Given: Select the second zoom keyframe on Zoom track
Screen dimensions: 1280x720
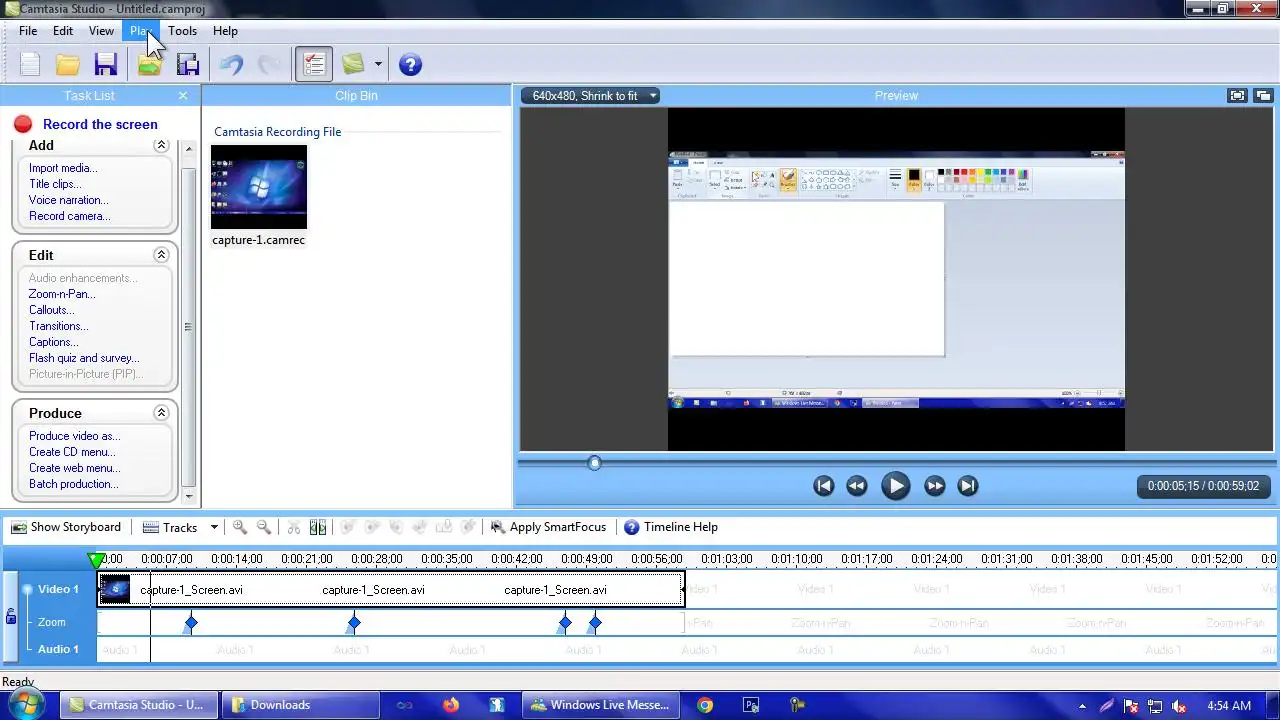Looking at the screenshot, I should click(x=353, y=624).
